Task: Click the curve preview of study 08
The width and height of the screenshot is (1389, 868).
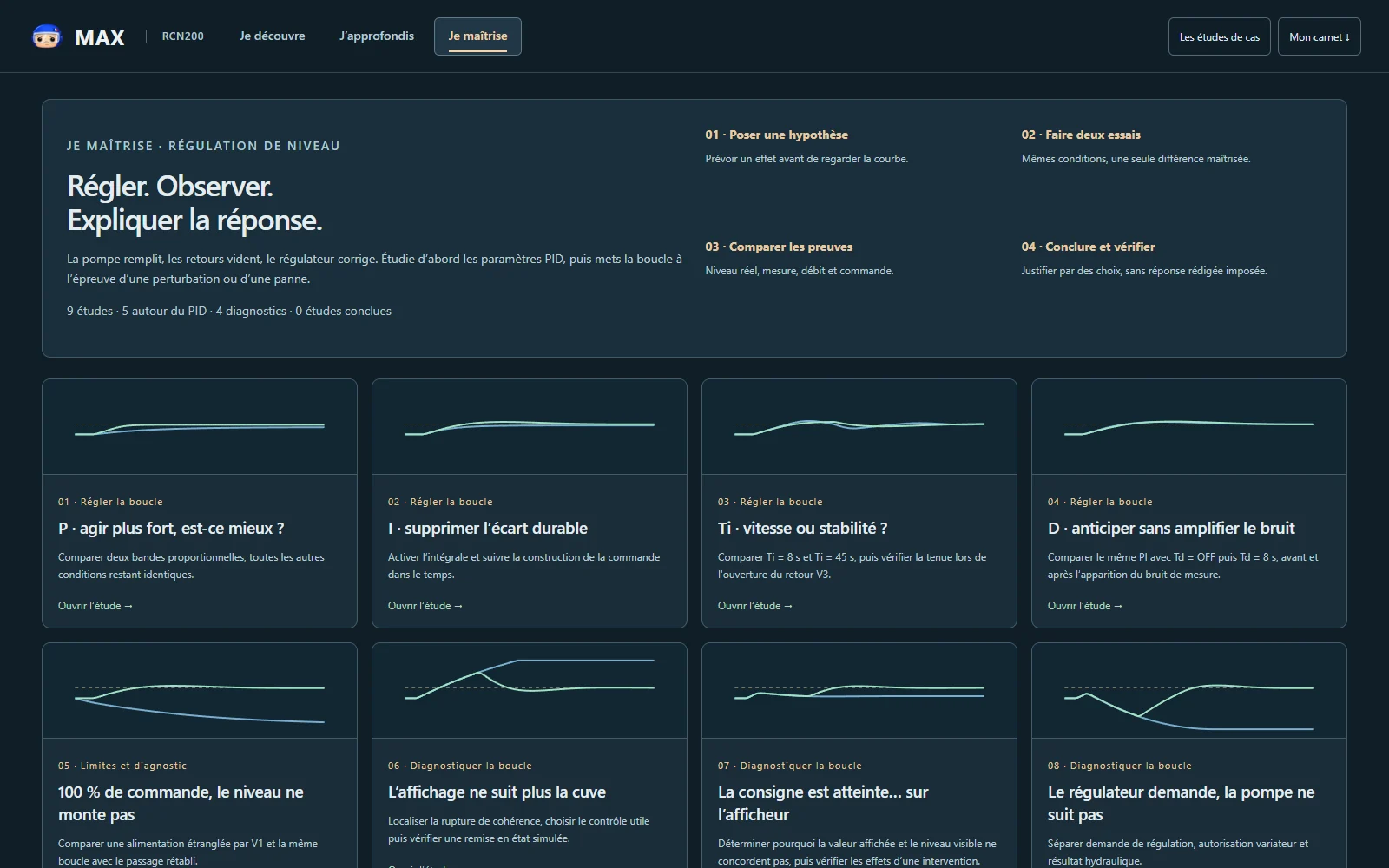Action: pos(1189,691)
